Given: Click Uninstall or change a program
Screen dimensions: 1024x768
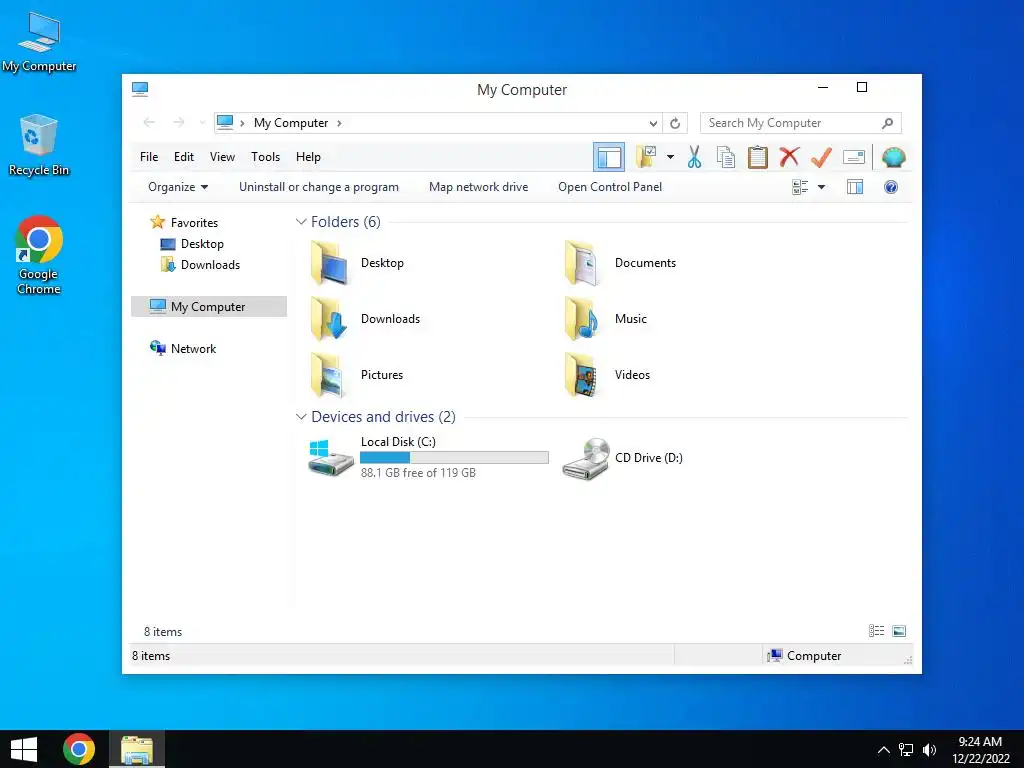Looking at the screenshot, I should 319,187.
